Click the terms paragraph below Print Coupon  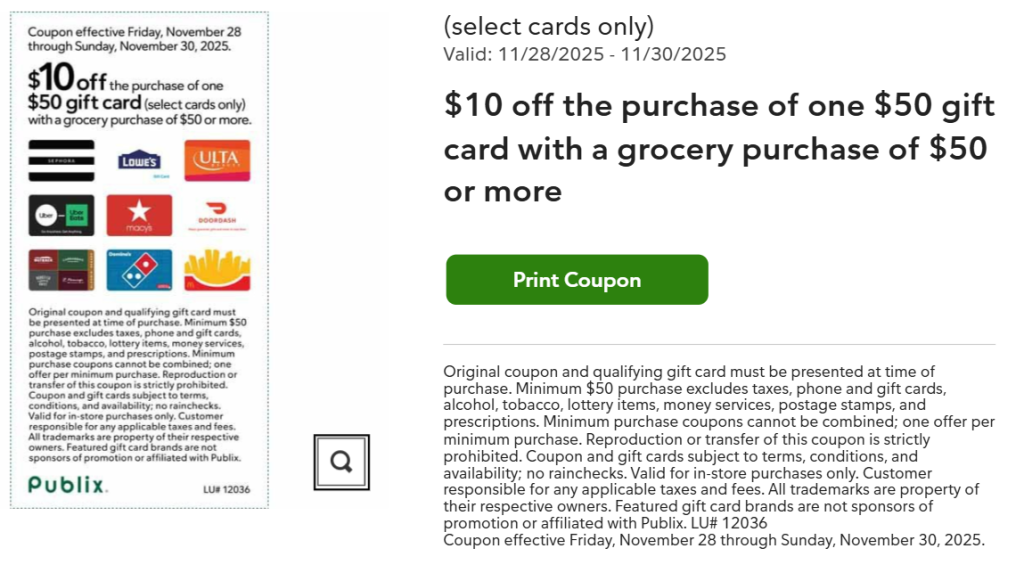pyautogui.click(x=718, y=446)
